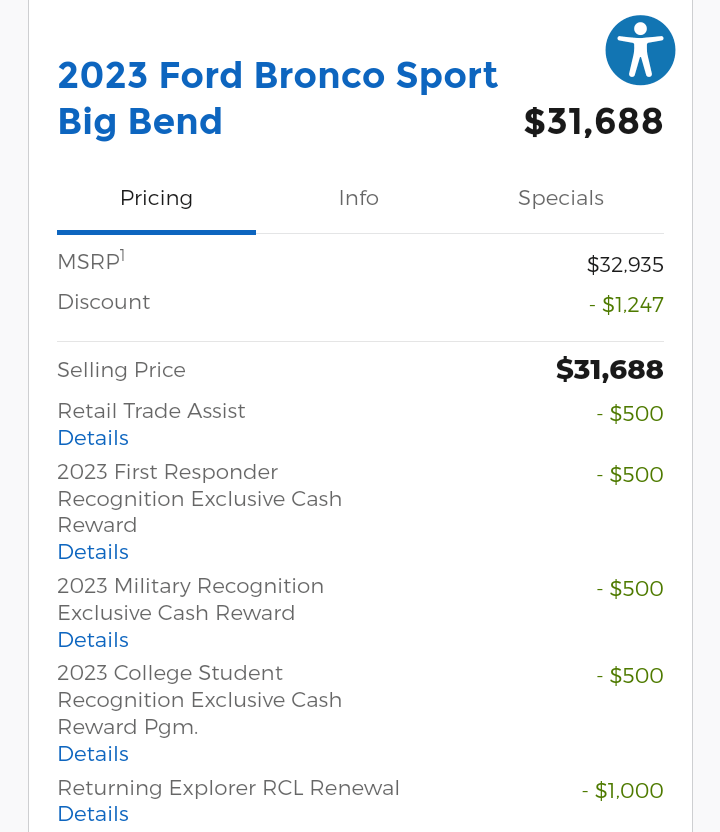This screenshot has height=832, width=720.
Task: Click the 2023 Ford Bronco Sport title
Action: coord(277,98)
